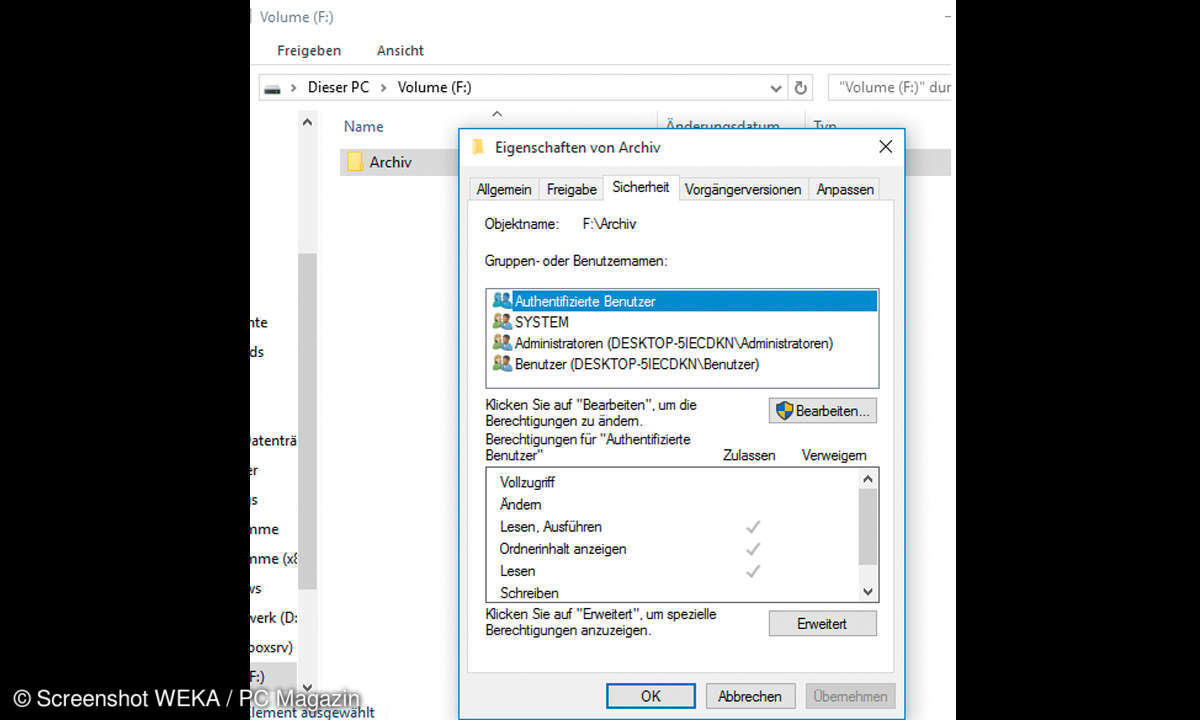Click the Administratoren group icon
This screenshot has width=1200, height=720.
tap(501, 343)
